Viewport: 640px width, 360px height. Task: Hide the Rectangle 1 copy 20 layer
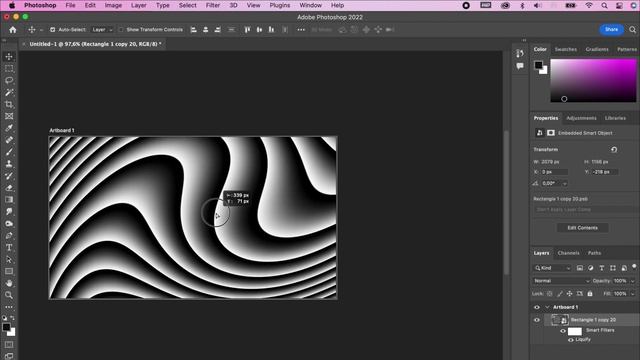point(537,320)
